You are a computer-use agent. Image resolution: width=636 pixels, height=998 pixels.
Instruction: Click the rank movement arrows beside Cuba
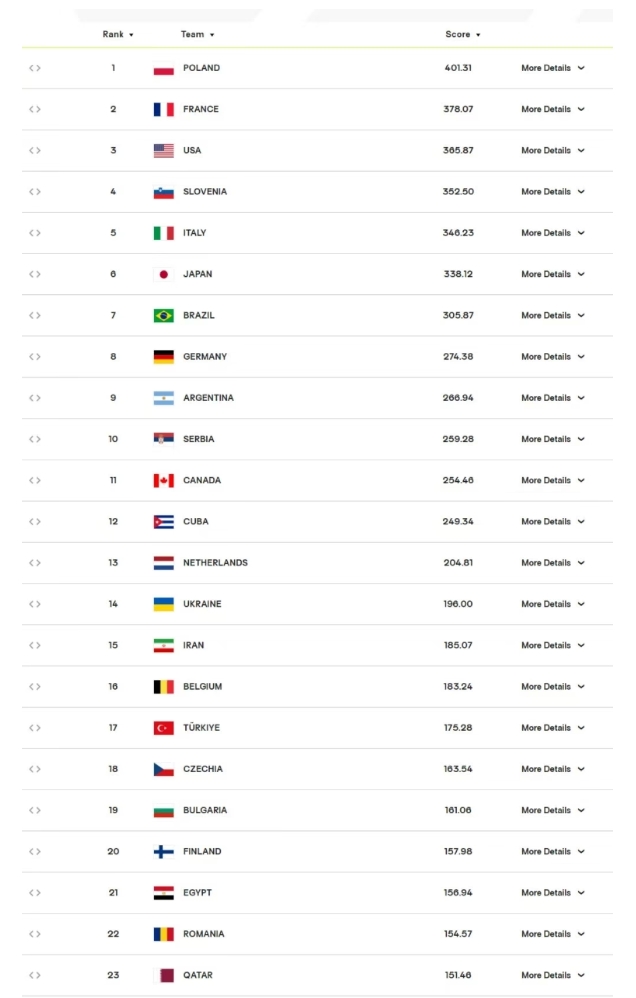tap(34, 522)
